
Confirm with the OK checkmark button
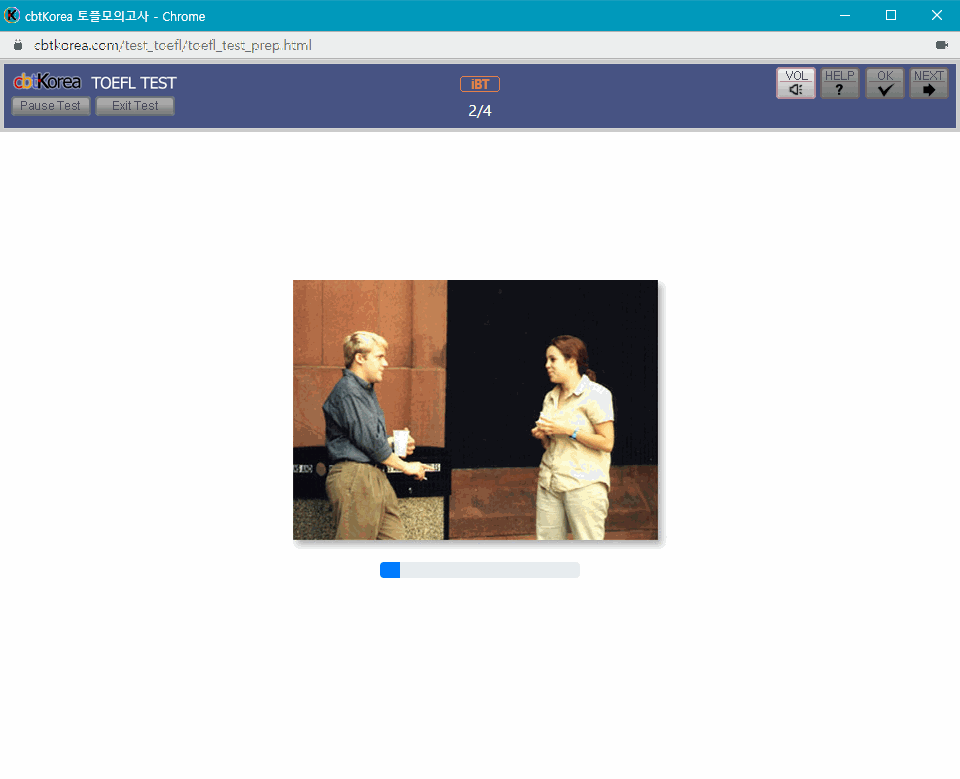(x=885, y=83)
